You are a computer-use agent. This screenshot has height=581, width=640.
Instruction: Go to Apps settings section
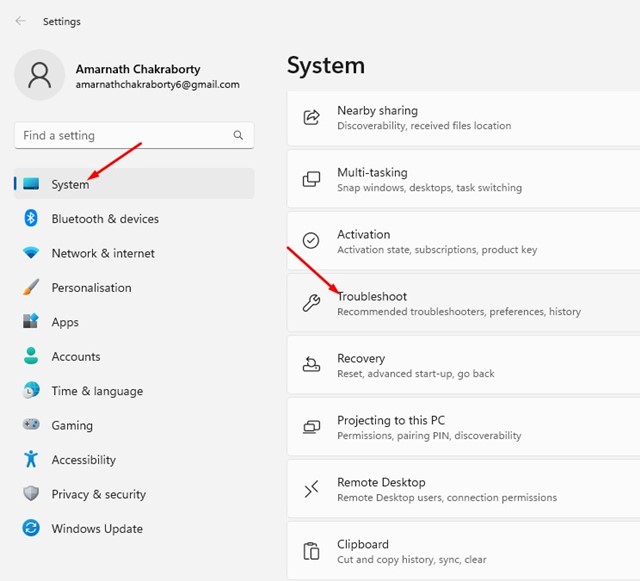point(65,322)
